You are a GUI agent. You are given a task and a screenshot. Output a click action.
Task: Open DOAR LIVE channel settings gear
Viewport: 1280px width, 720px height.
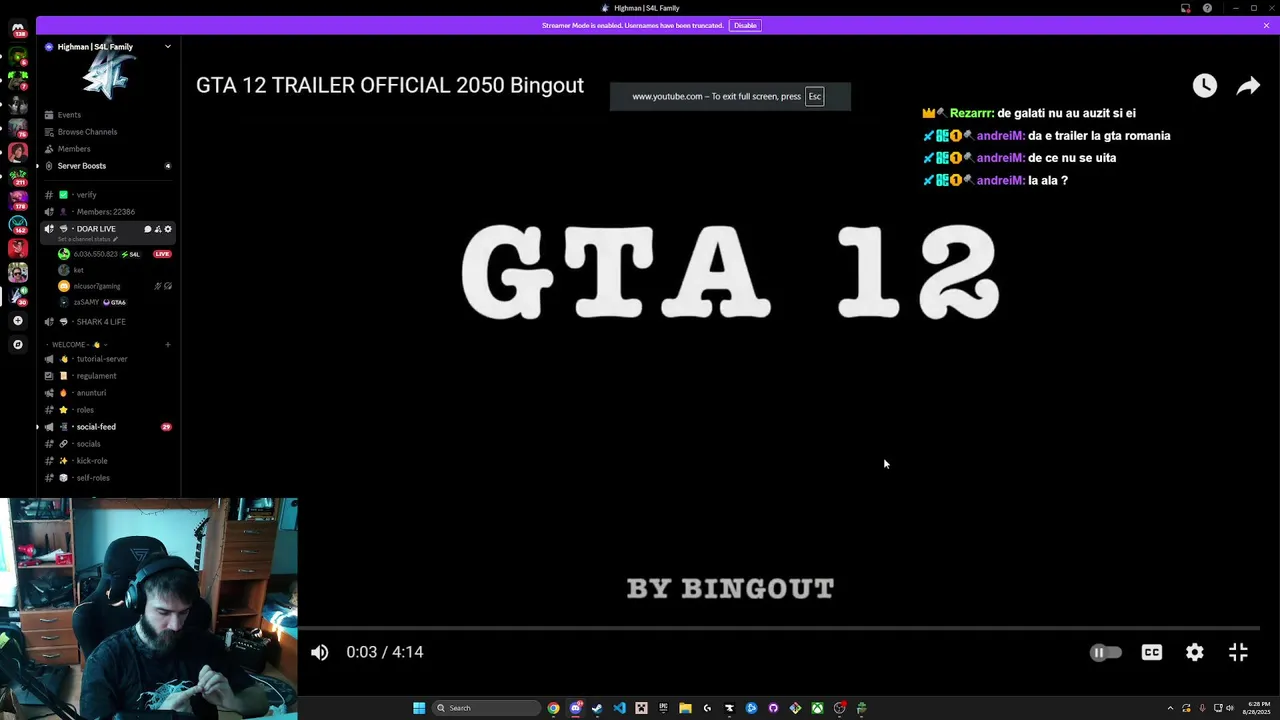pos(167,229)
